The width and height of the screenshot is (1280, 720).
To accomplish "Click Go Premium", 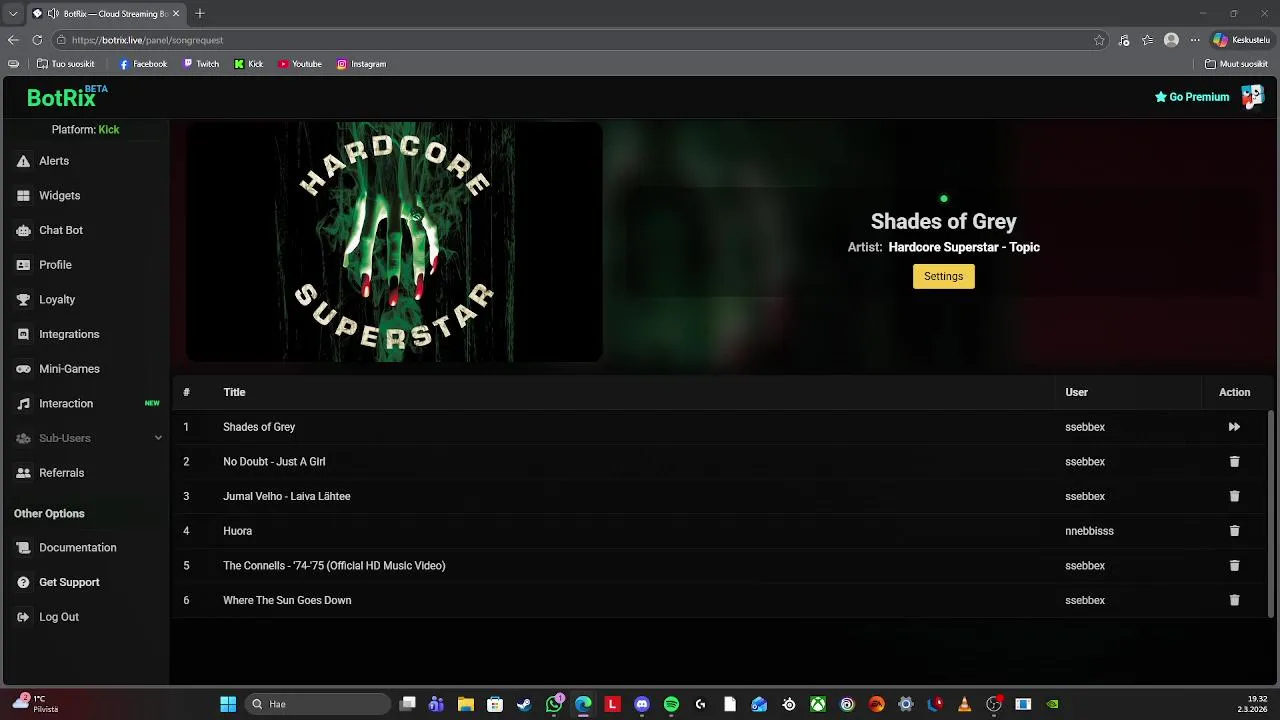I will (x=1191, y=97).
